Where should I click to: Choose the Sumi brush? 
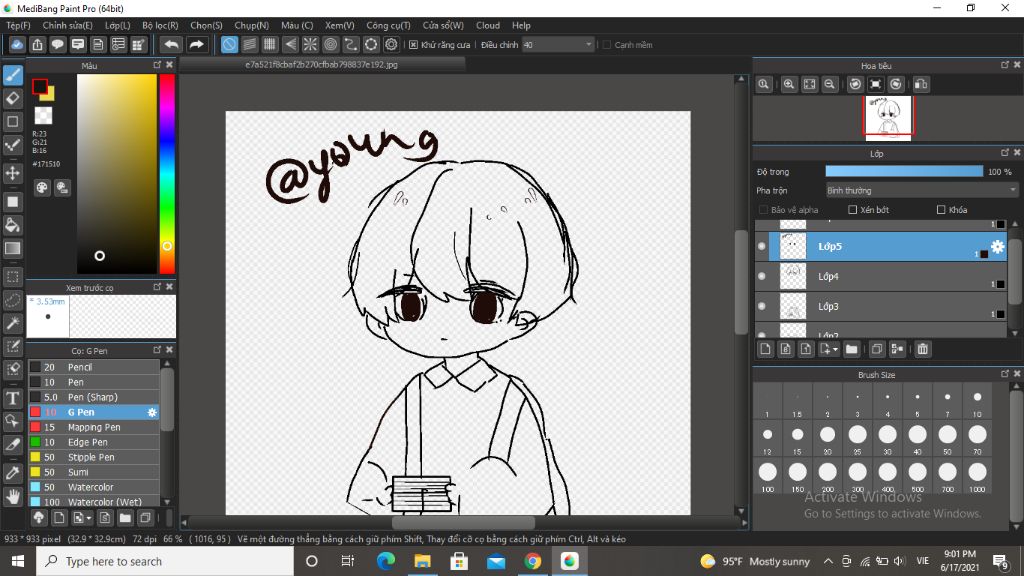(x=93, y=472)
